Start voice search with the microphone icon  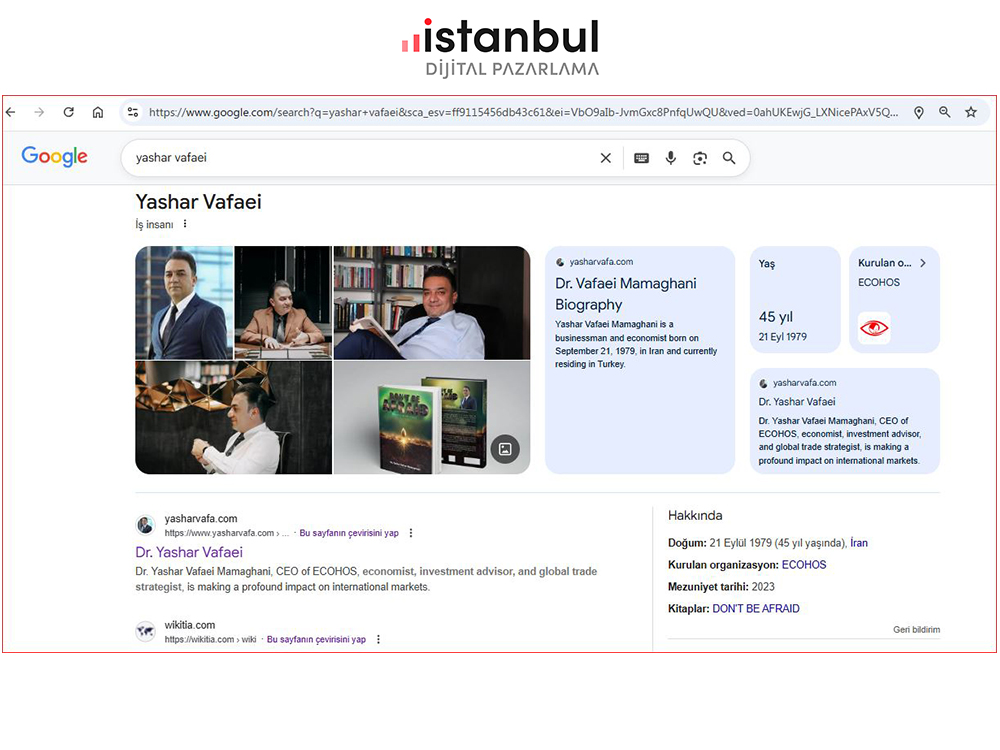(x=671, y=158)
